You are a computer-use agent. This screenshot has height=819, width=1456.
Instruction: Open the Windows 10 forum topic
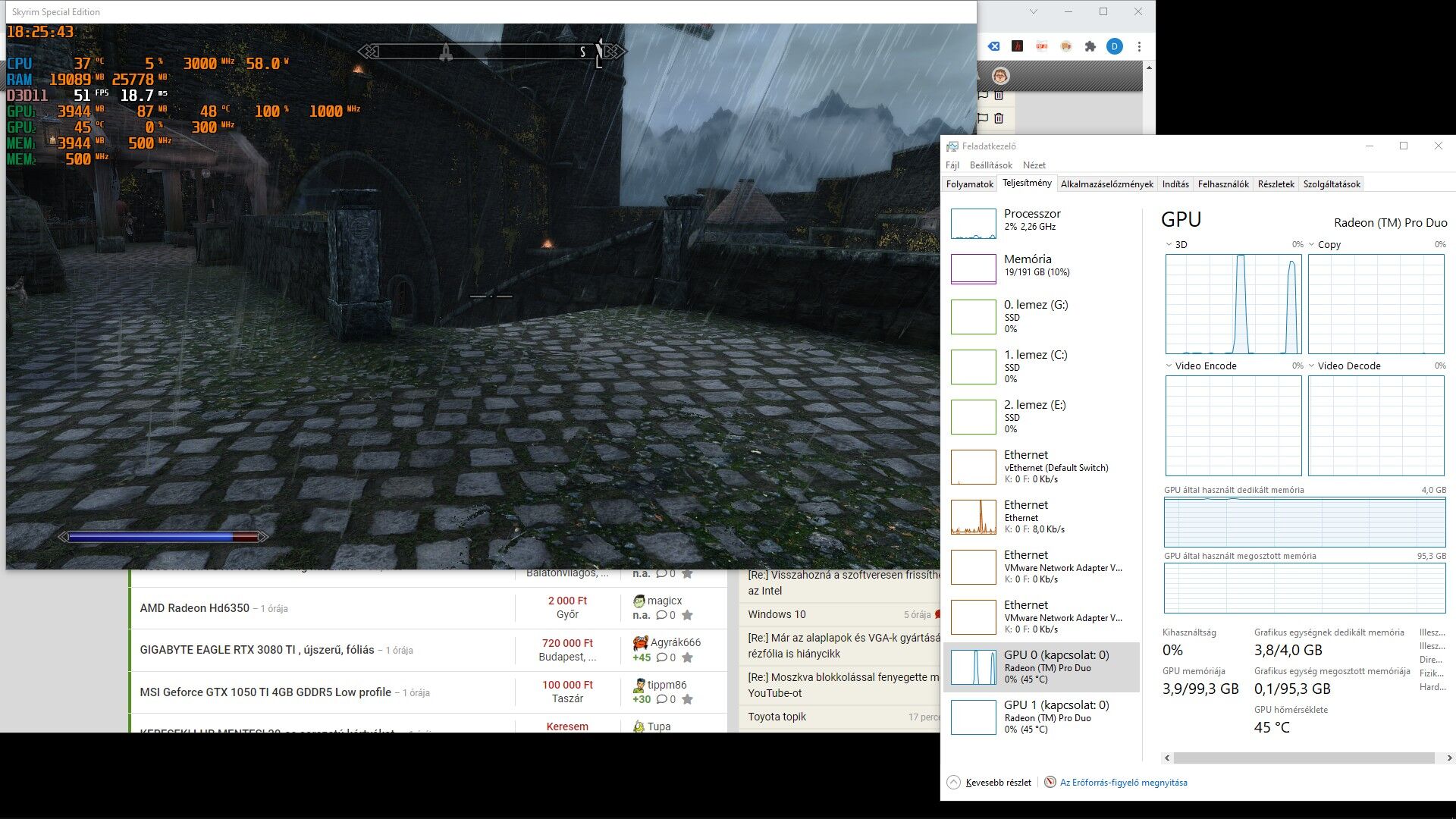[x=777, y=614]
